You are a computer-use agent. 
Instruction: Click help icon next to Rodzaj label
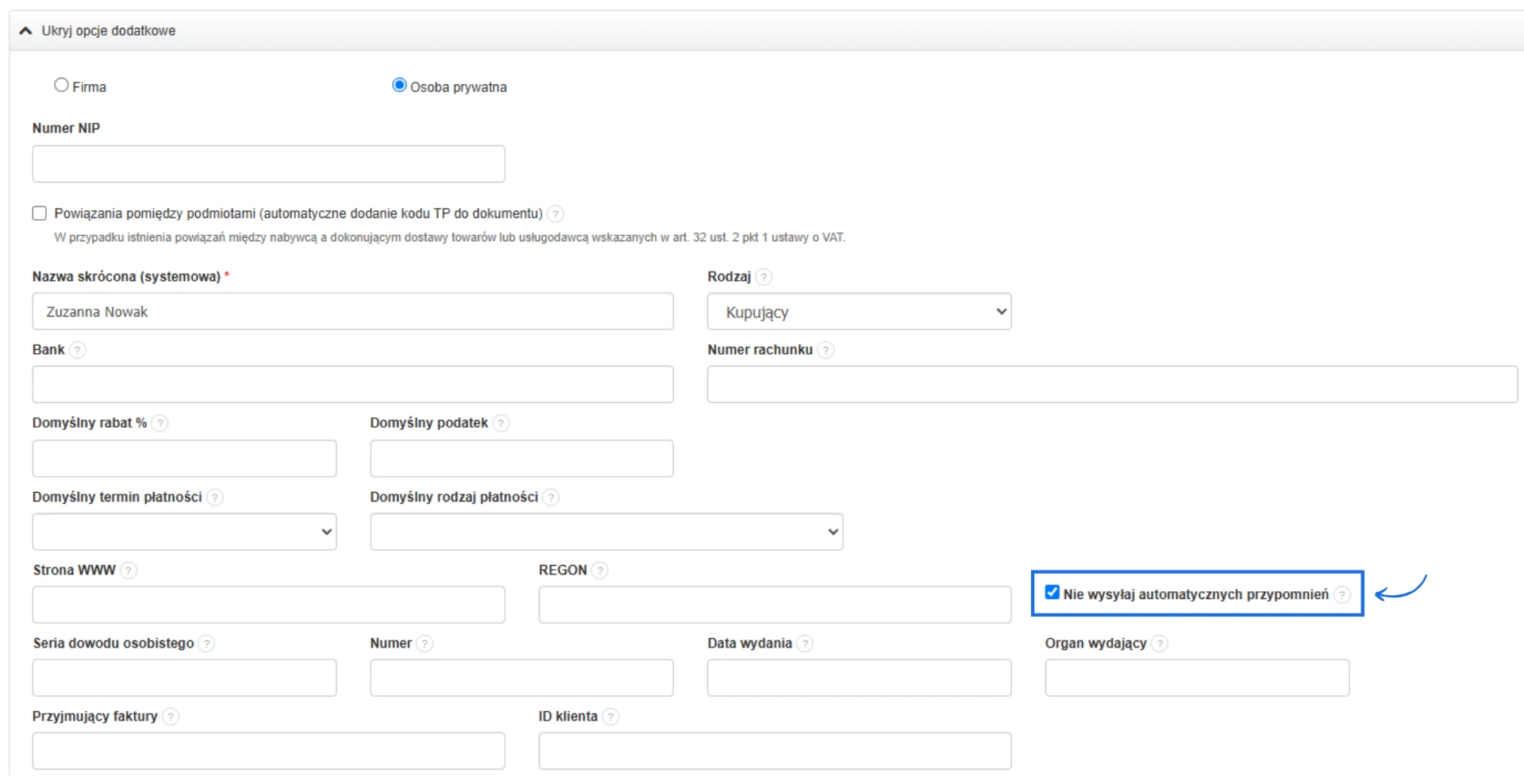click(764, 277)
